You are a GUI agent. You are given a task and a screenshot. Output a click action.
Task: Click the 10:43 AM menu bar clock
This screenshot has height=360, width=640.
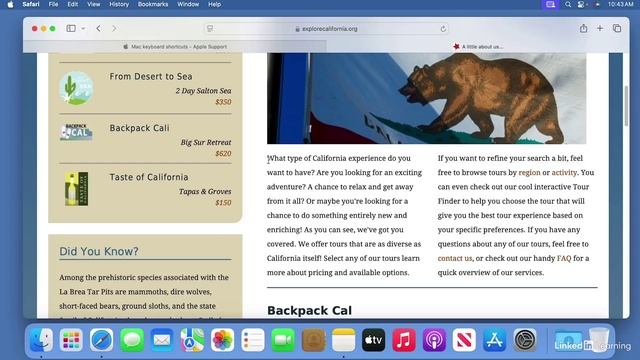(620, 4)
